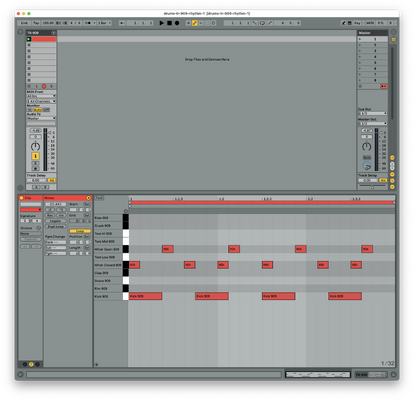Select the Kick 909 drum row label

coord(108,296)
